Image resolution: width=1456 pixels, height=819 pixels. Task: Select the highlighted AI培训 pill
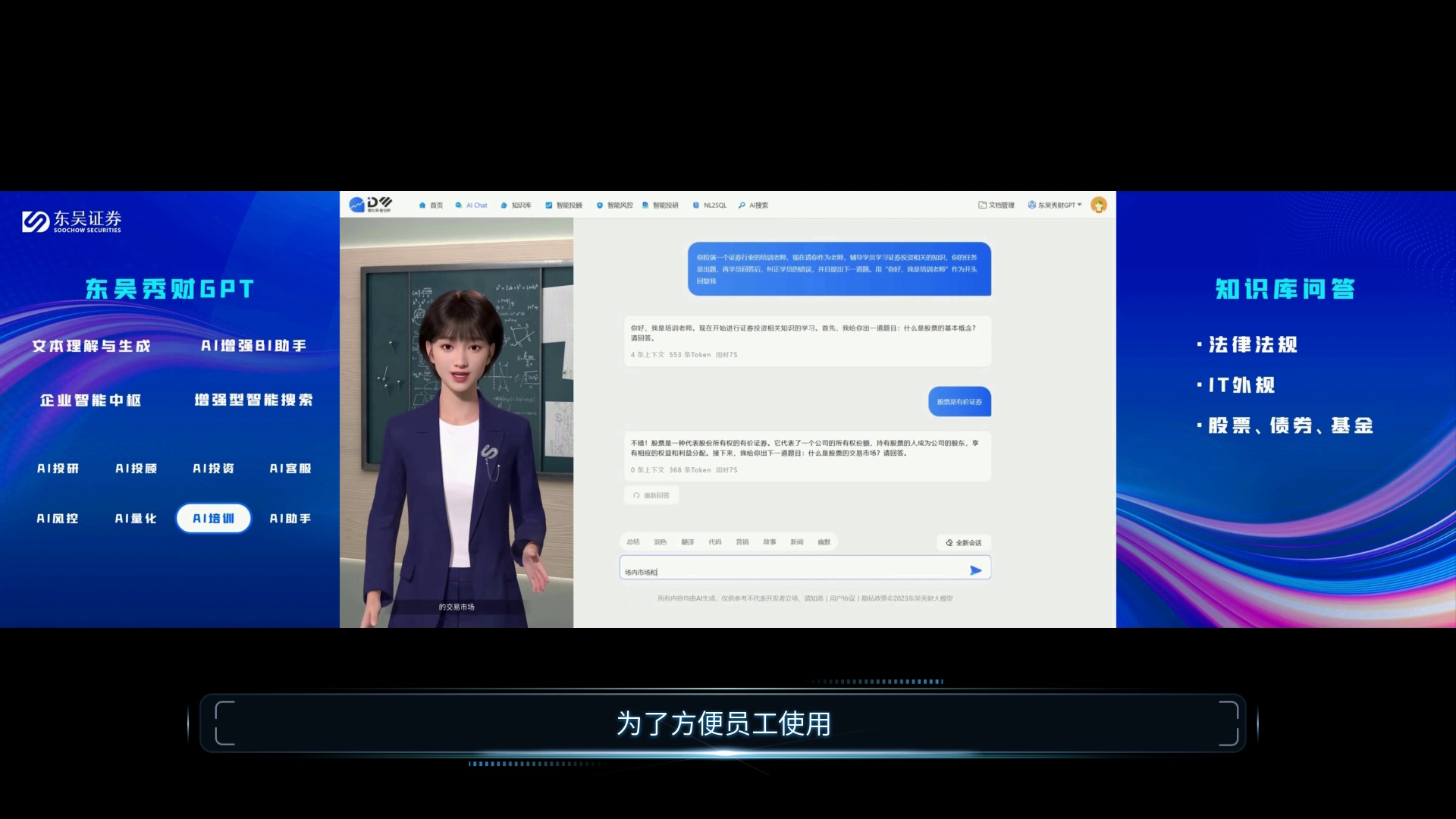213,518
